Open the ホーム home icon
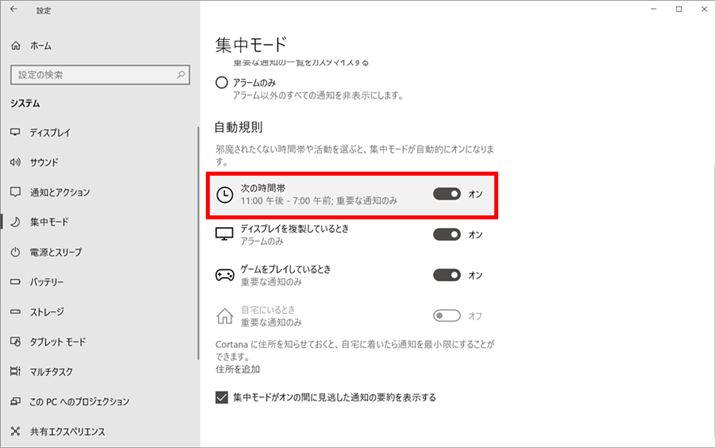The width and height of the screenshot is (715, 448). 16,46
